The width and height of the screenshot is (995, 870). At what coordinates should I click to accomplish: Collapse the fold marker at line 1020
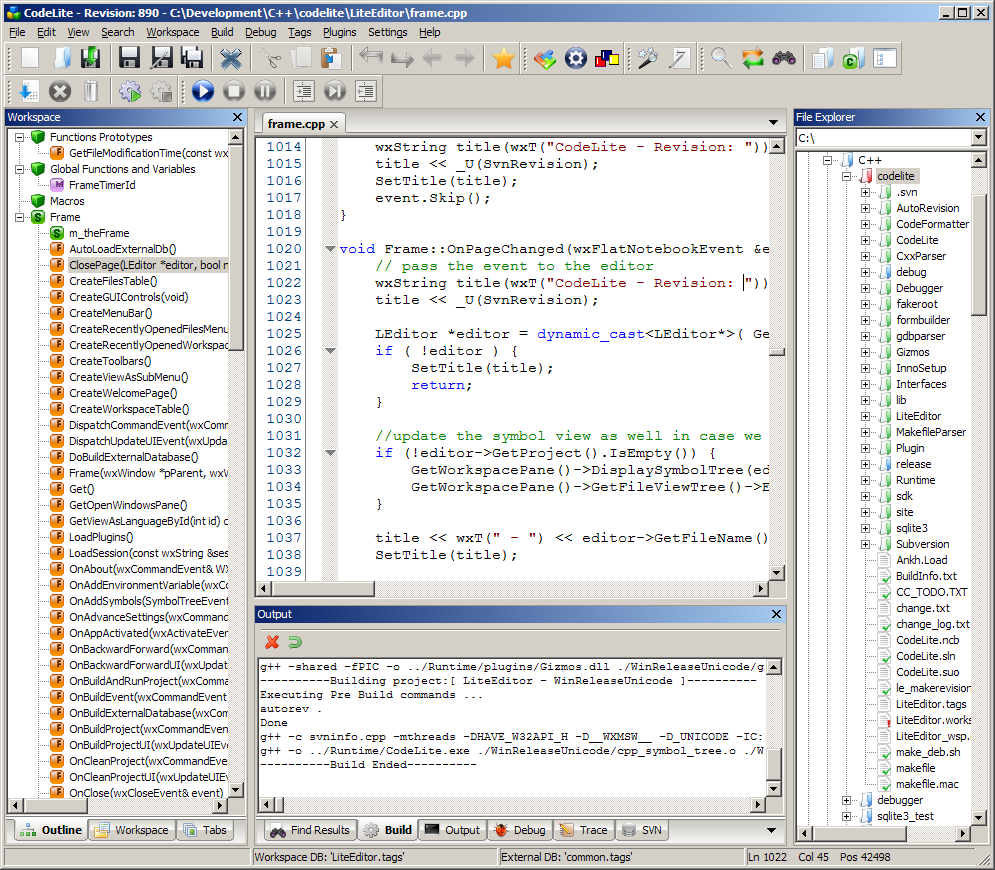[x=330, y=249]
